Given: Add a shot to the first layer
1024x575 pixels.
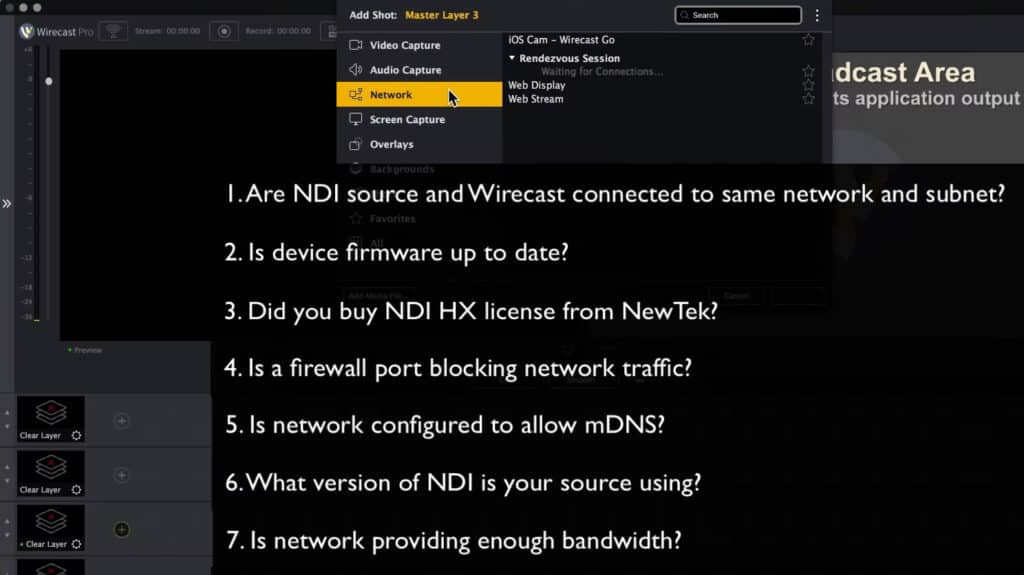Looking at the screenshot, I should tap(122, 421).
